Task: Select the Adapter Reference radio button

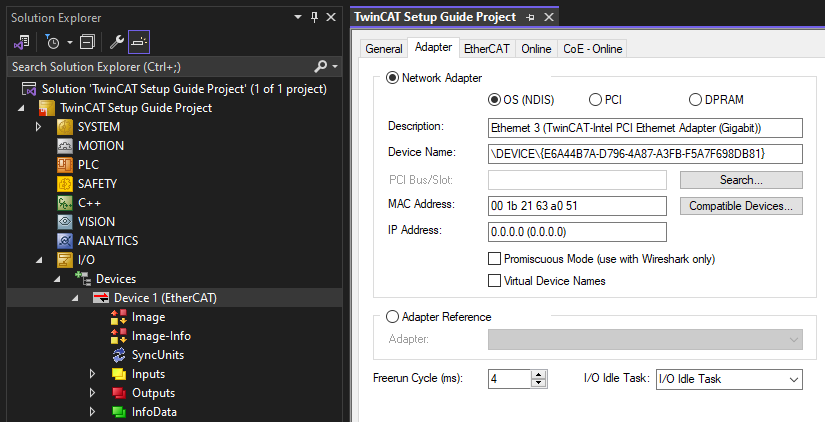Action: 393,317
